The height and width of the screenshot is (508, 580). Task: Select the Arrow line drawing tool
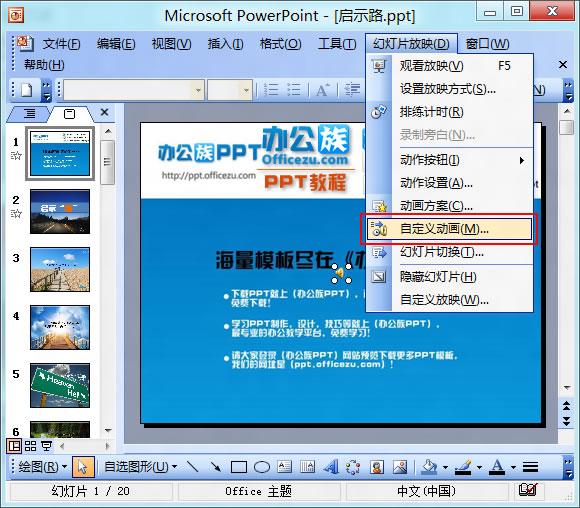(x=215, y=467)
